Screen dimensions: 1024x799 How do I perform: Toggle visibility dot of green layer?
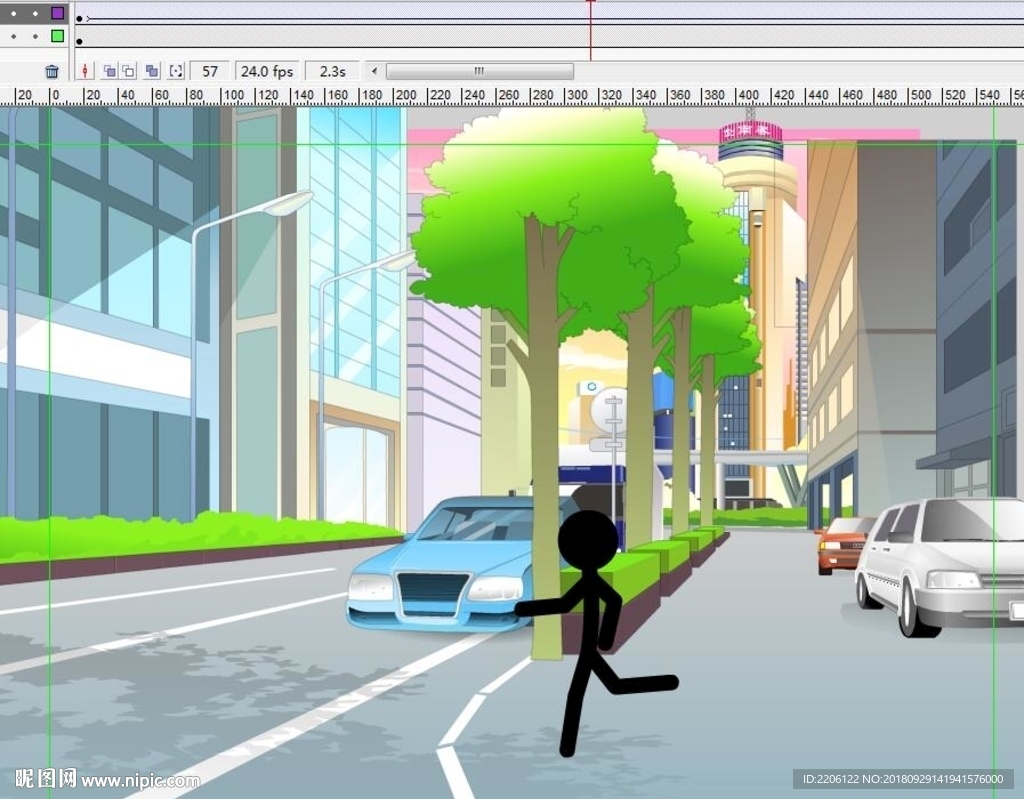click(14, 37)
